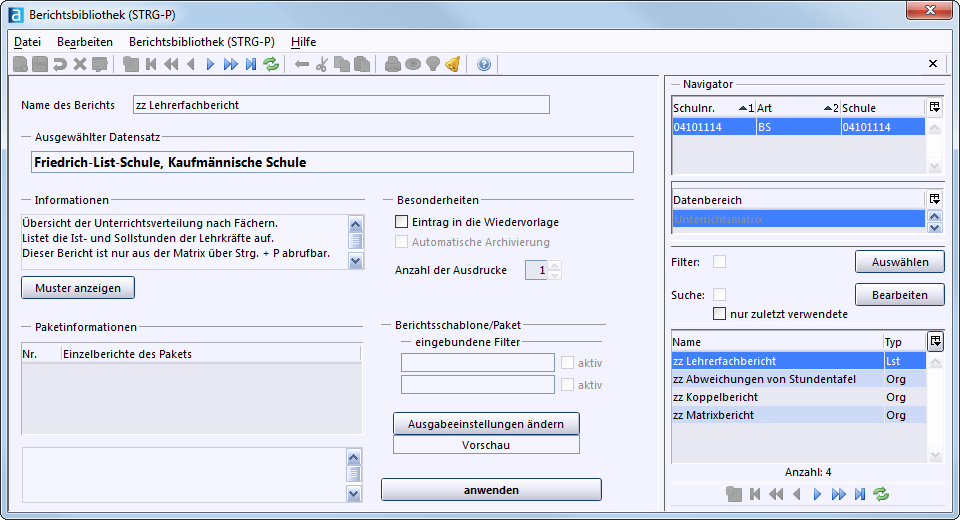Open column options for the Name/Typ report list

(934, 341)
